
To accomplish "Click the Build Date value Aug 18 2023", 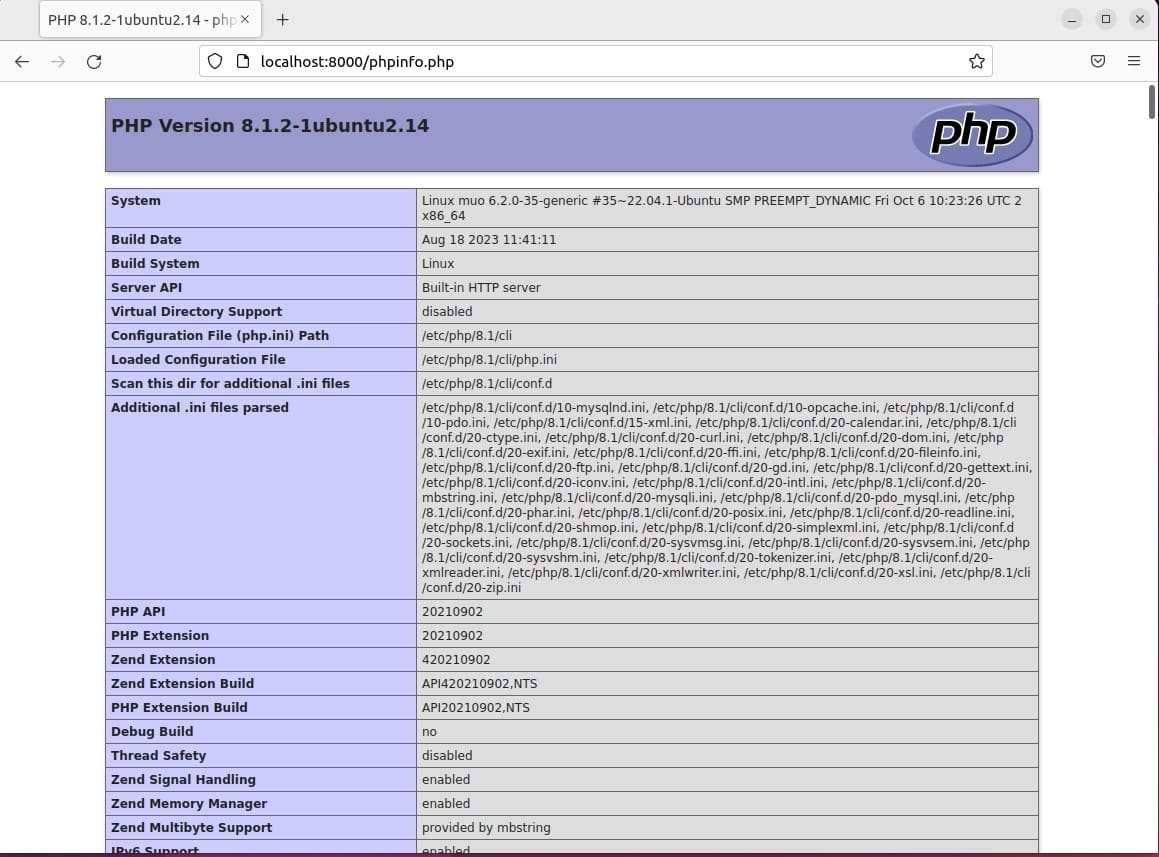I will pos(489,240).
